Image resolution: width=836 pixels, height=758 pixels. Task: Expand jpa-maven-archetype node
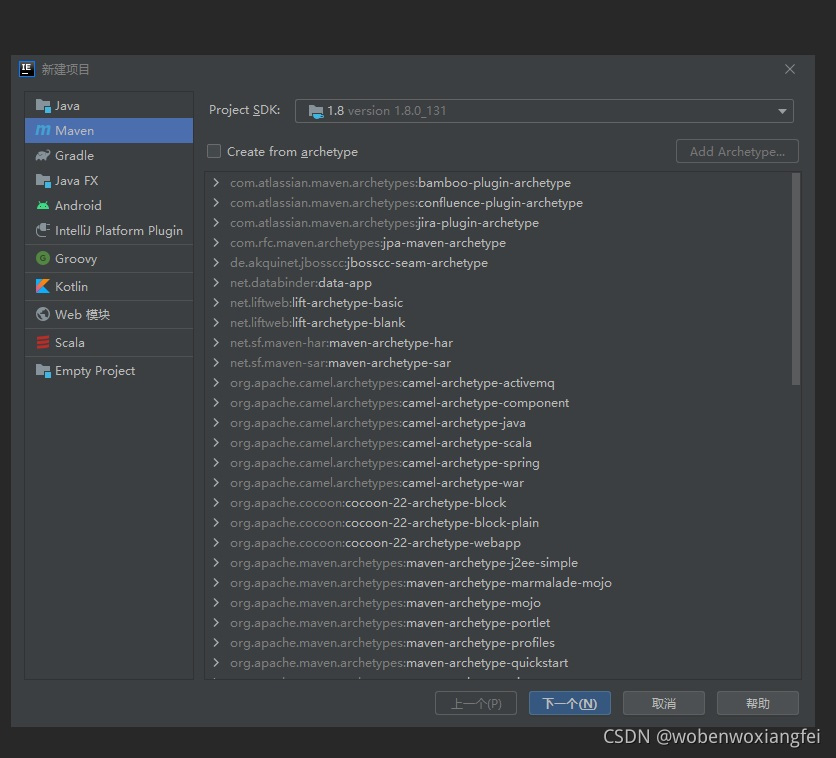(x=216, y=243)
